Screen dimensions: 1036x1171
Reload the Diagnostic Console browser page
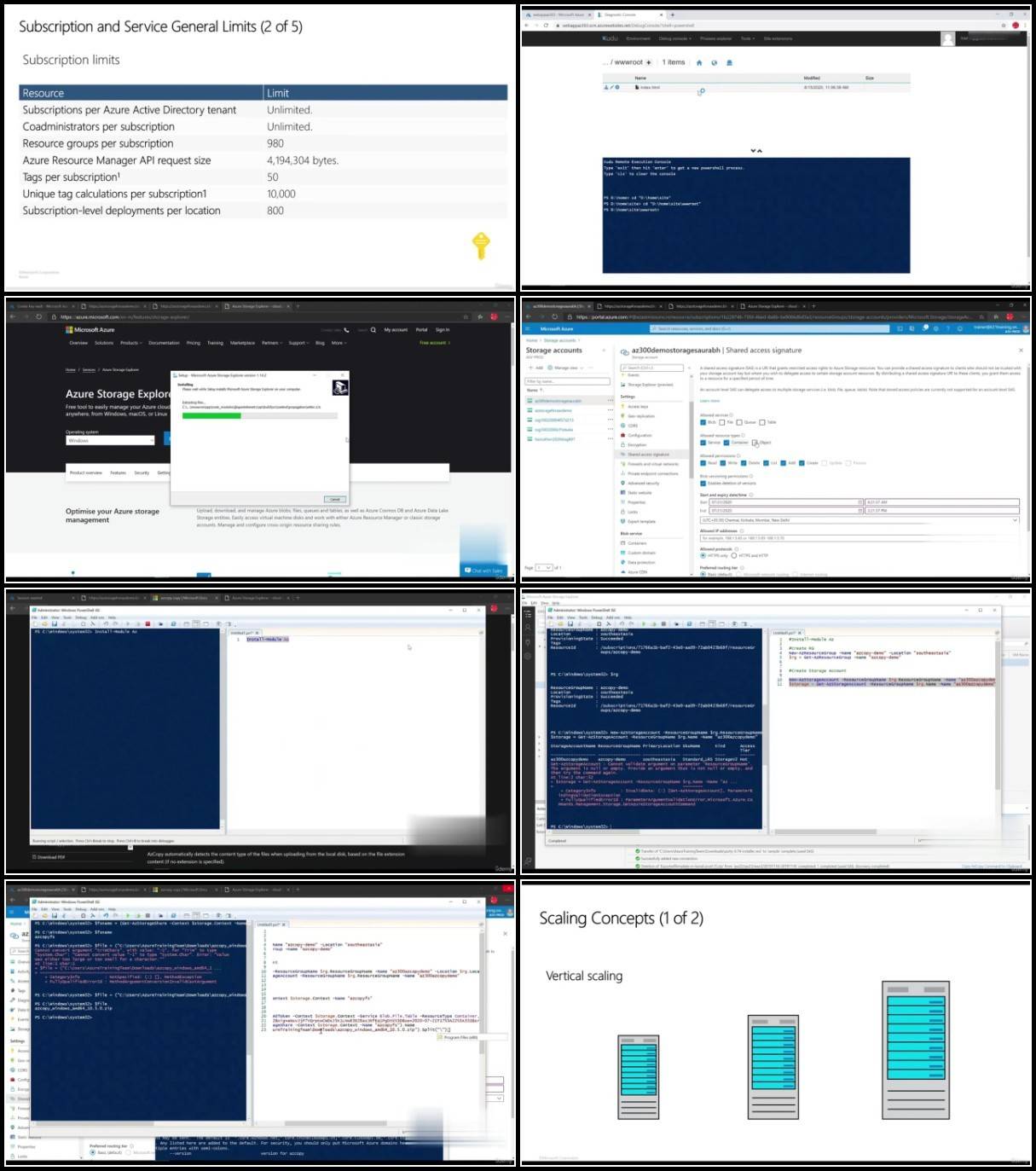click(546, 26)
